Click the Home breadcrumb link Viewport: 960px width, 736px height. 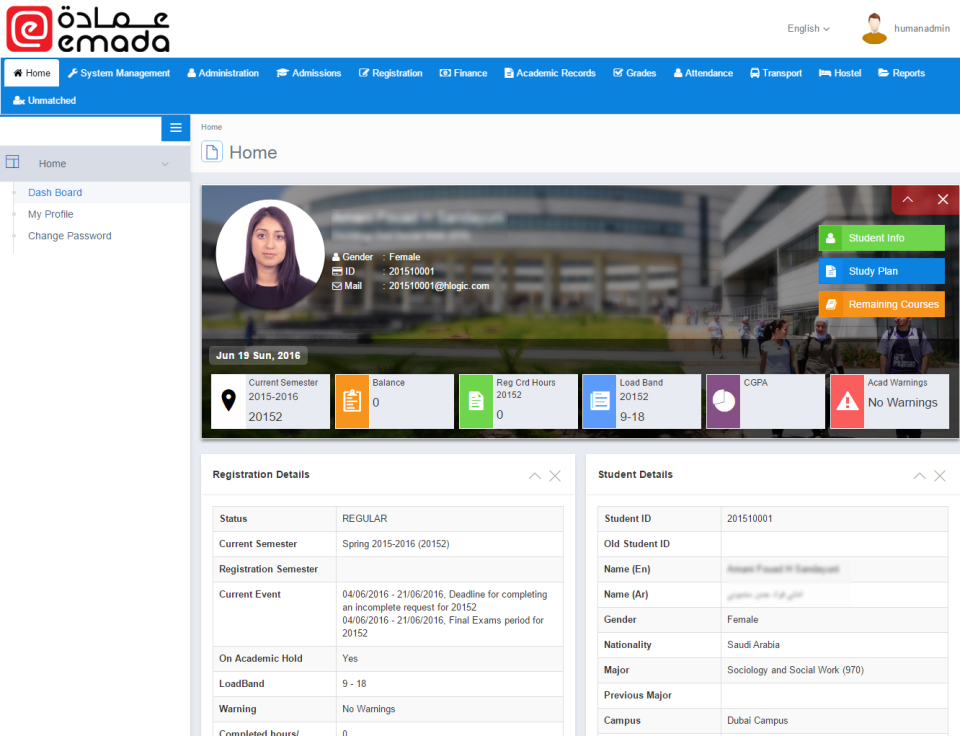click(211, 127)
